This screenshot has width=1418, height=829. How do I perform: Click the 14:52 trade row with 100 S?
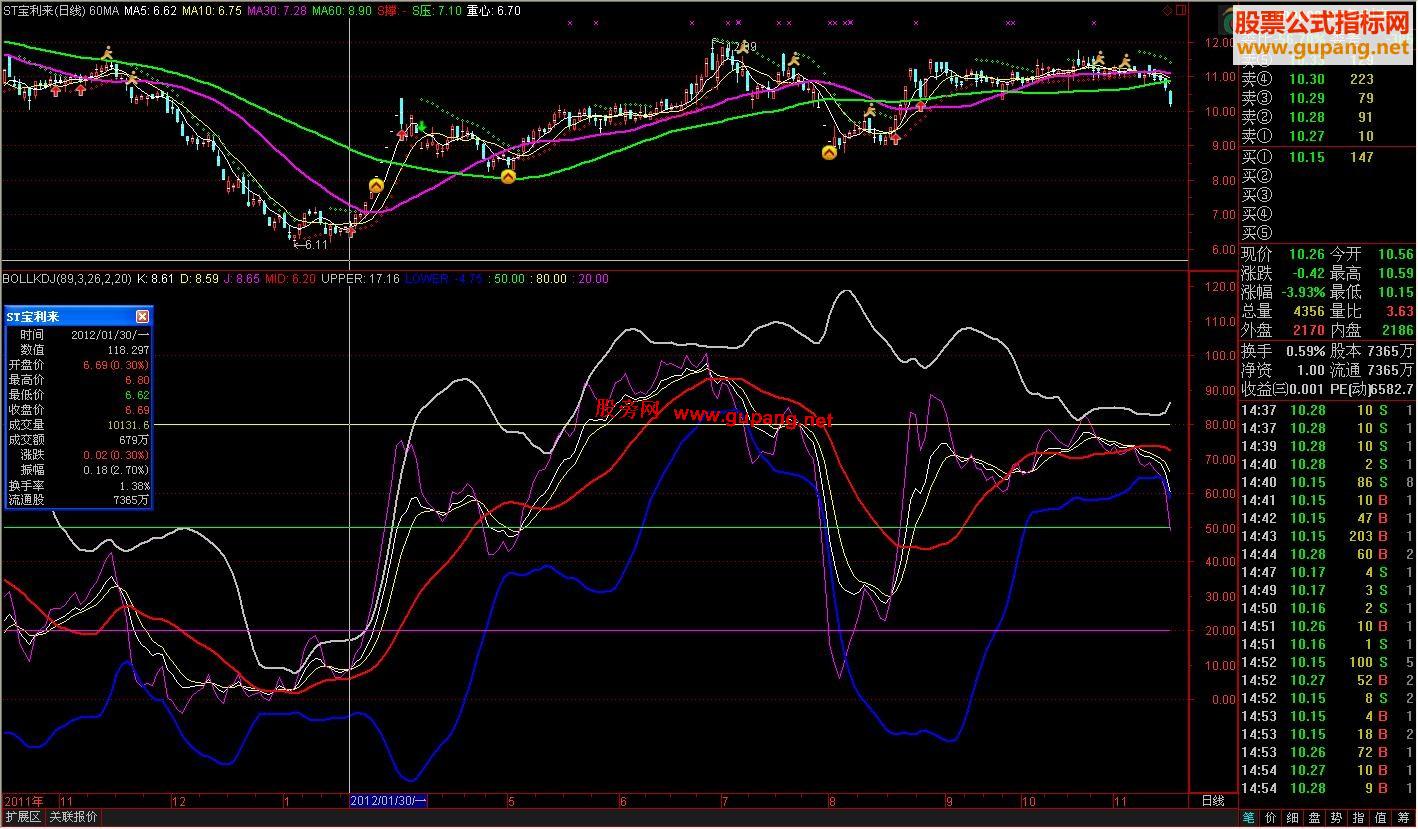[x=1327, y=662]
